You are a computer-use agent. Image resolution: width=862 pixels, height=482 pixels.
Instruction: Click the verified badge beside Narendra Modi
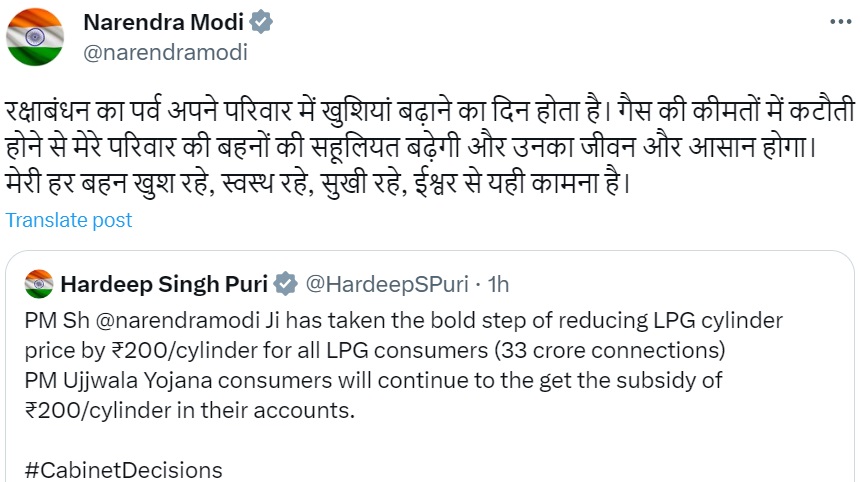coord(261,23)
